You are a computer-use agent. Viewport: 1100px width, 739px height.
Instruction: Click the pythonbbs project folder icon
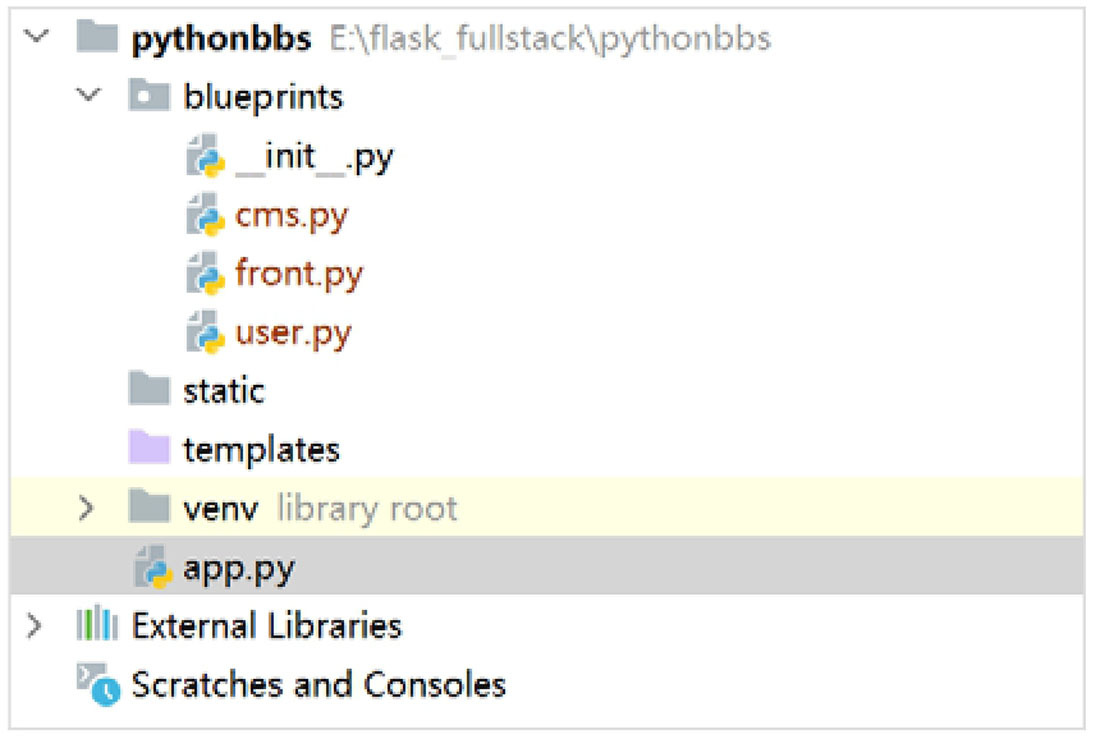pyautogui.click(x=97, y=36)
